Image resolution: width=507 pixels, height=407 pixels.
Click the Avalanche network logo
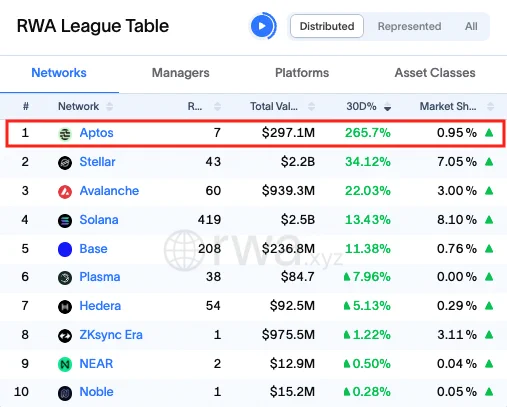point(65,192)
